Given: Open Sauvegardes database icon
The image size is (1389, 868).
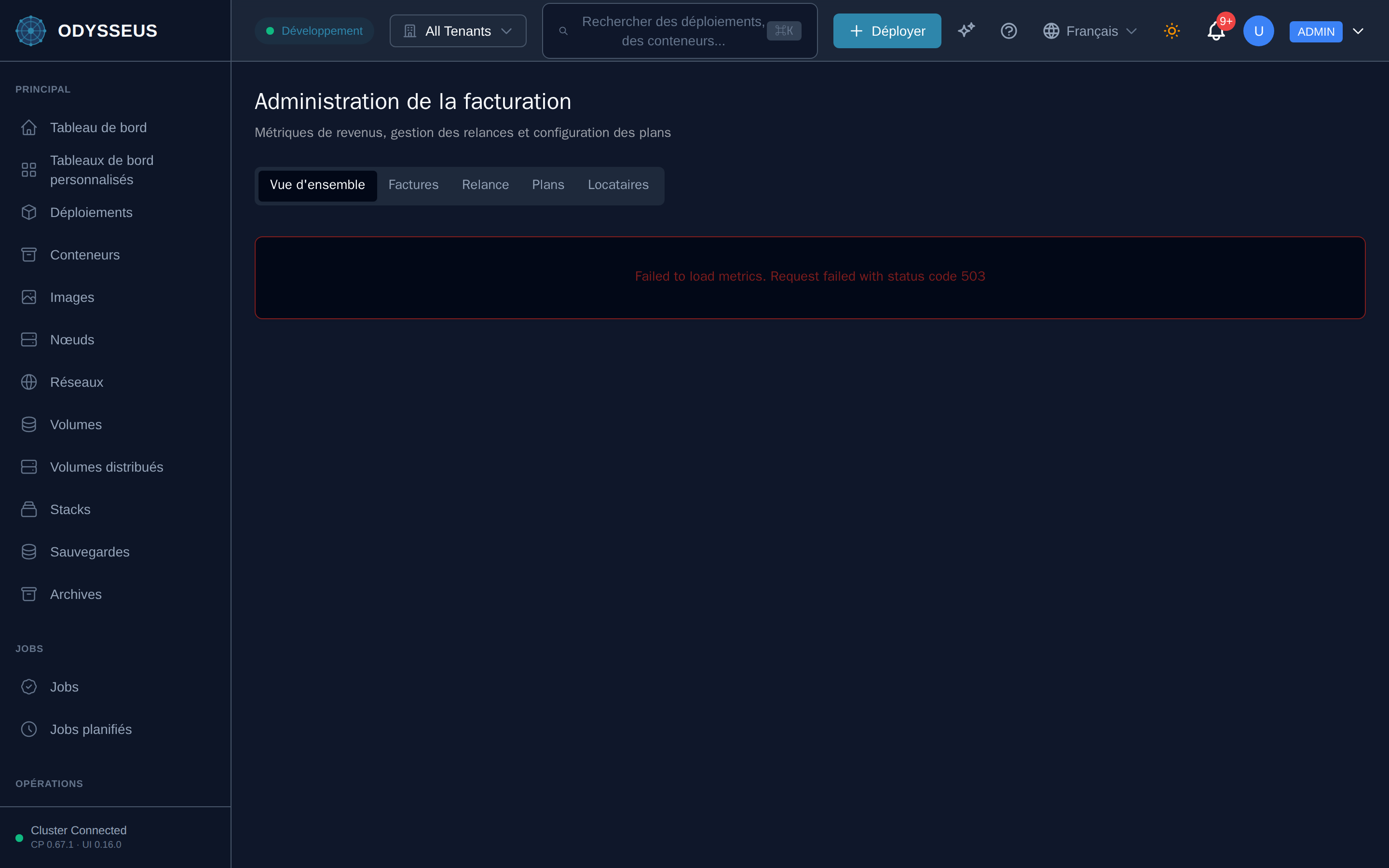Looking at the screenshot, I should coord(29,552).
